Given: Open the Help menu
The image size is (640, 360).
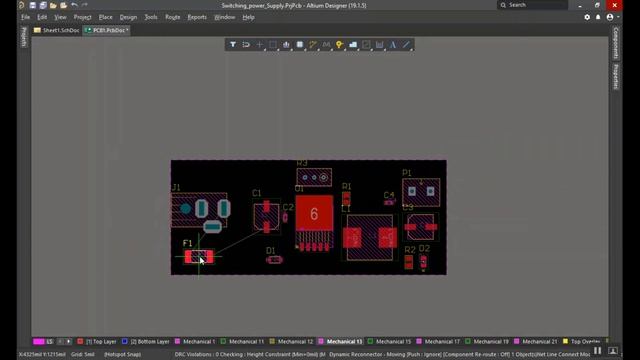Looking at the screenshot, I should pos(248,17).
